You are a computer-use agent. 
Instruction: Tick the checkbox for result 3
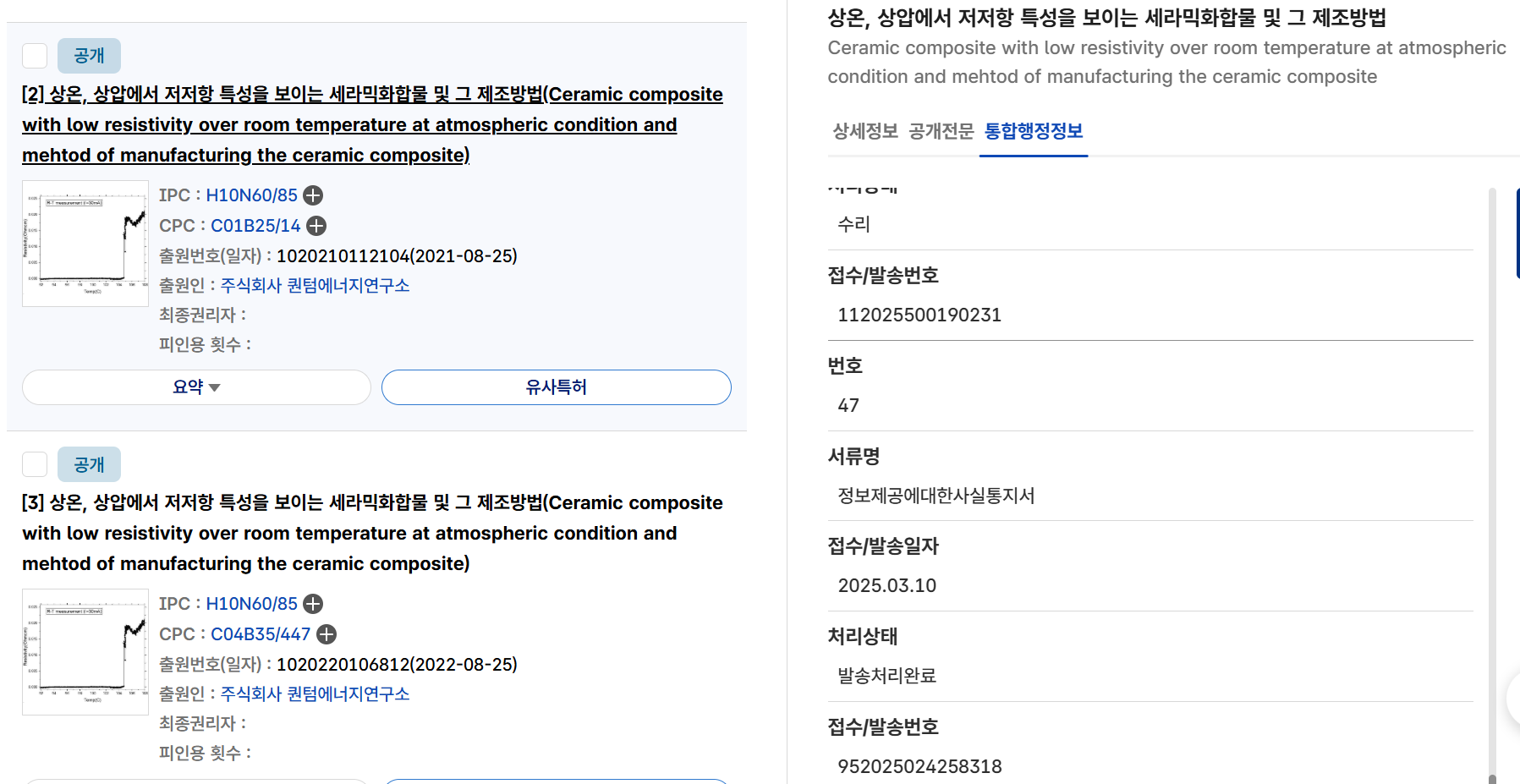pyautogui.click(x=35, y=464)
